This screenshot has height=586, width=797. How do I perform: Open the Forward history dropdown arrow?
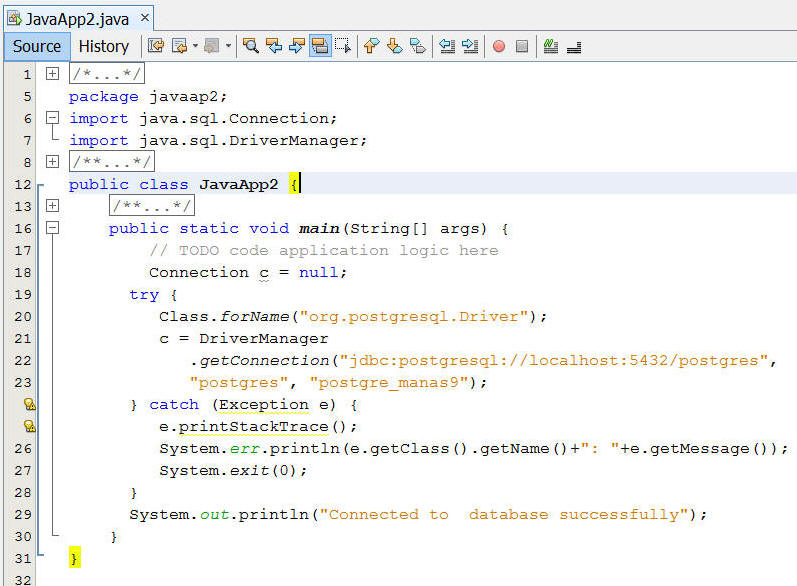pyautogui.click(x=228, y=46)
